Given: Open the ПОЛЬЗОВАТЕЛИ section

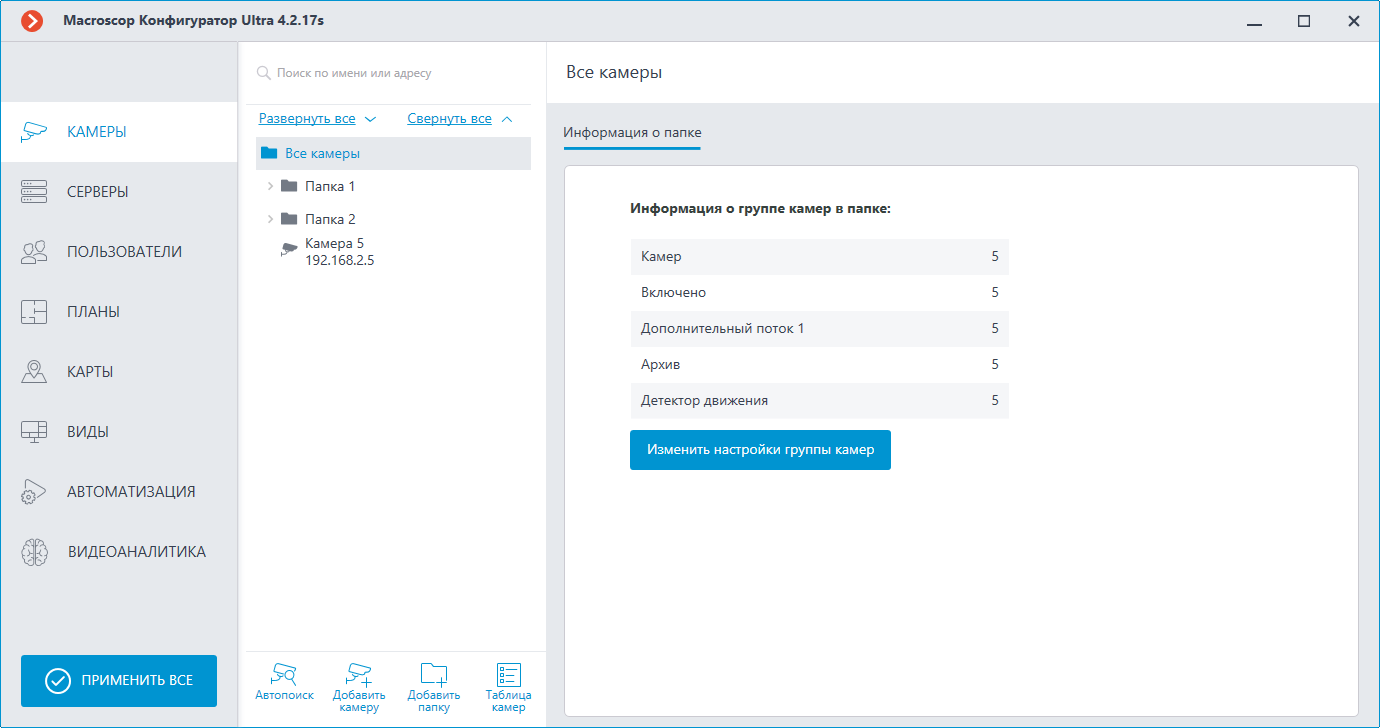Looking at the screenshot, I should tap(119, 252).
